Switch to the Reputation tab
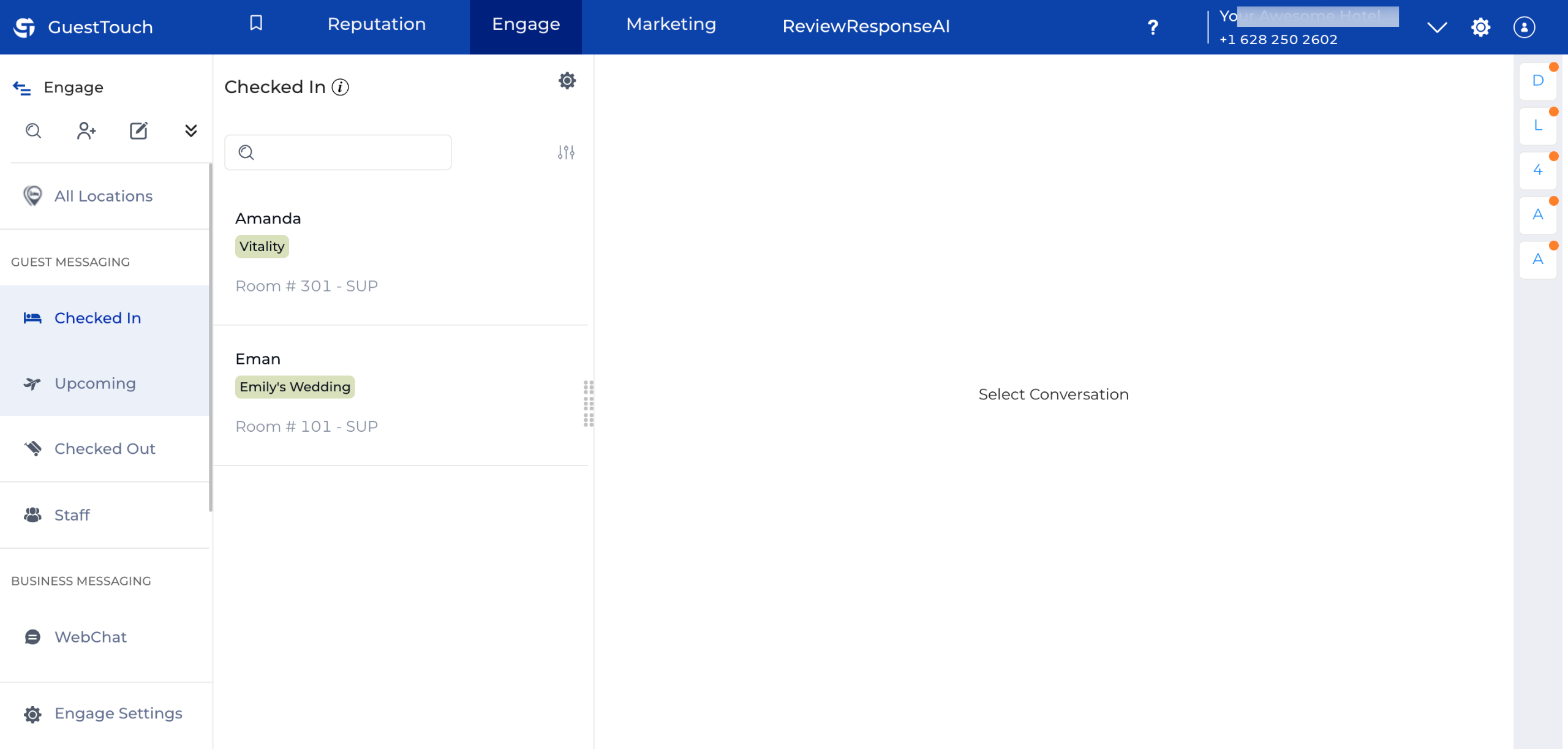The height and width of the screenshot is (749, 1568). click(376, 24)
